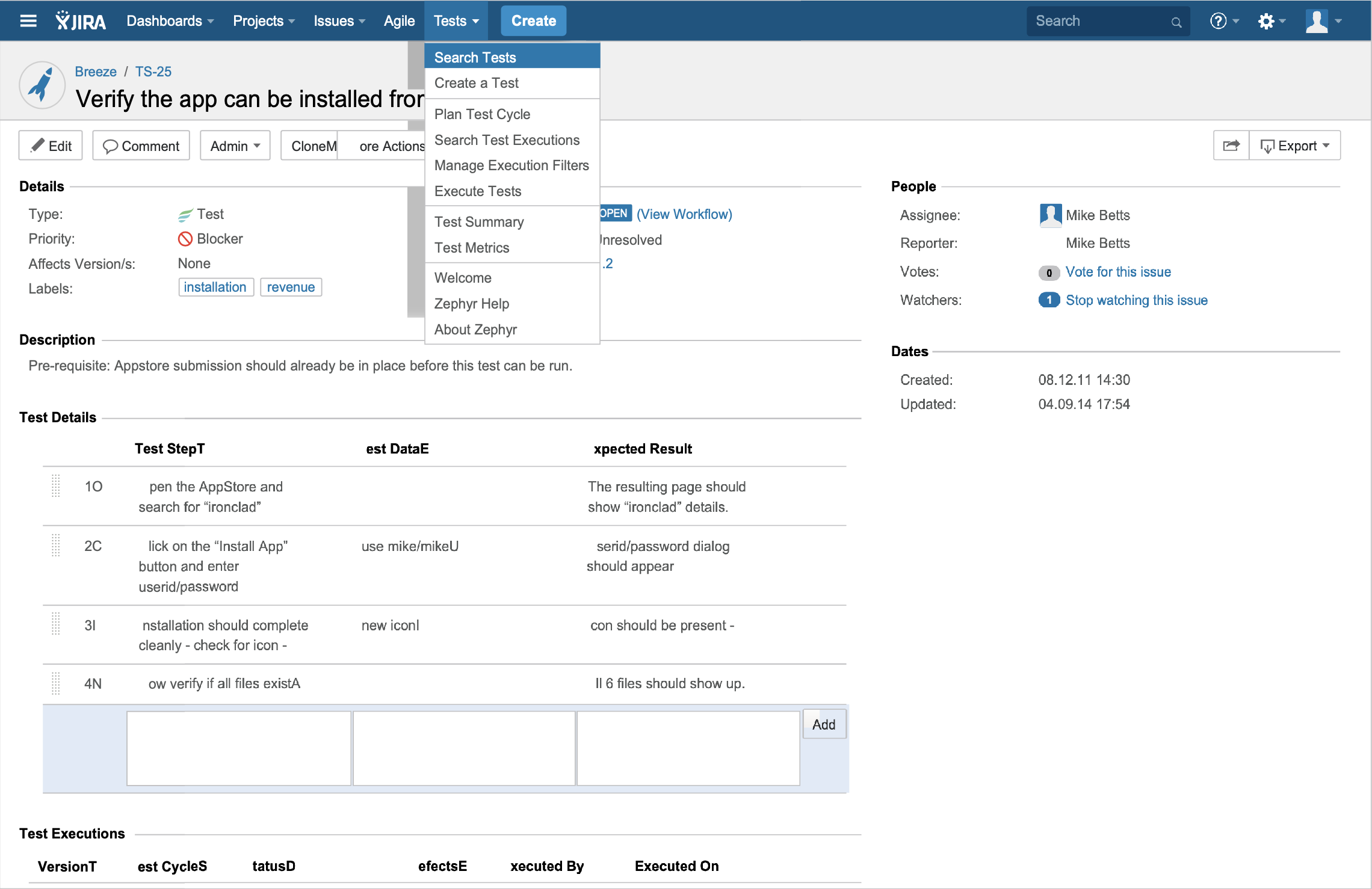Image resolution: width=1372 pixels, height=889 pixels.
Task: Click the share issue icon
Action: tap(1231, 146)
